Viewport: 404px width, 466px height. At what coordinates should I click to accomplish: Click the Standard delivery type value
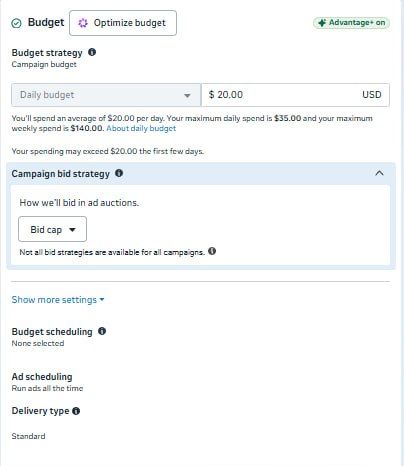point(28,436)
